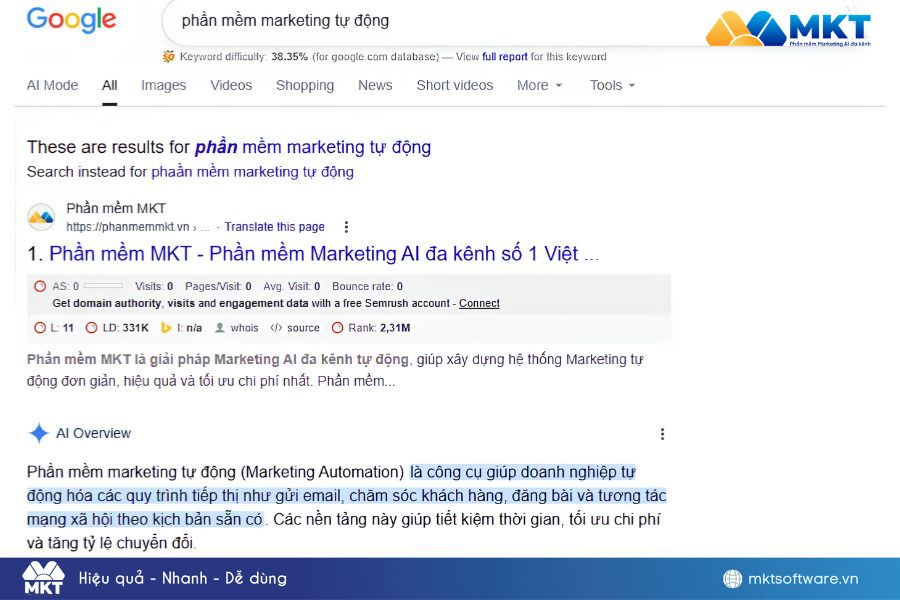
Task: Open the whois lookup
Action: pos(236,328)
